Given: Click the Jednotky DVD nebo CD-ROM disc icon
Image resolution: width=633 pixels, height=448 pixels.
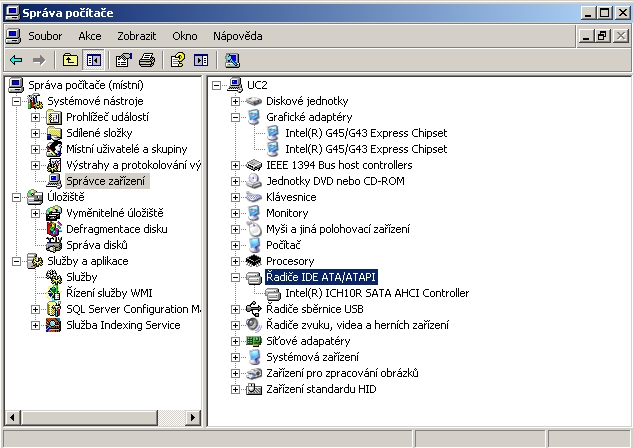Looking at the screenshot, I should click(254, 181).
